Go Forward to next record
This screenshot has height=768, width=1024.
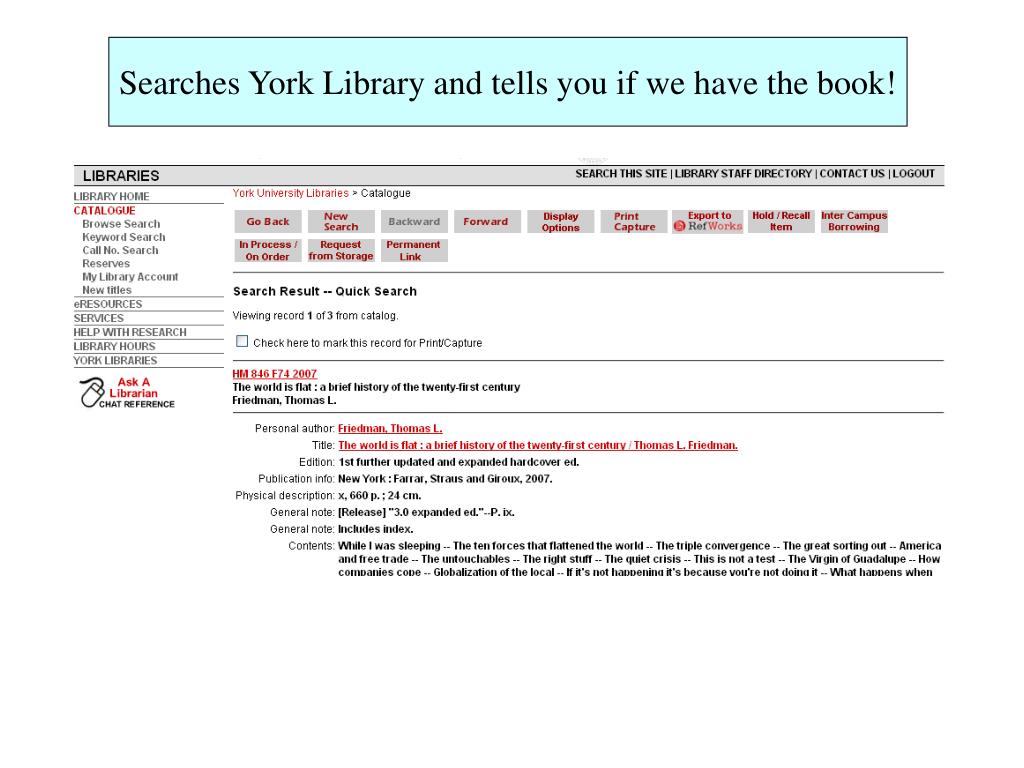(487, 221)
